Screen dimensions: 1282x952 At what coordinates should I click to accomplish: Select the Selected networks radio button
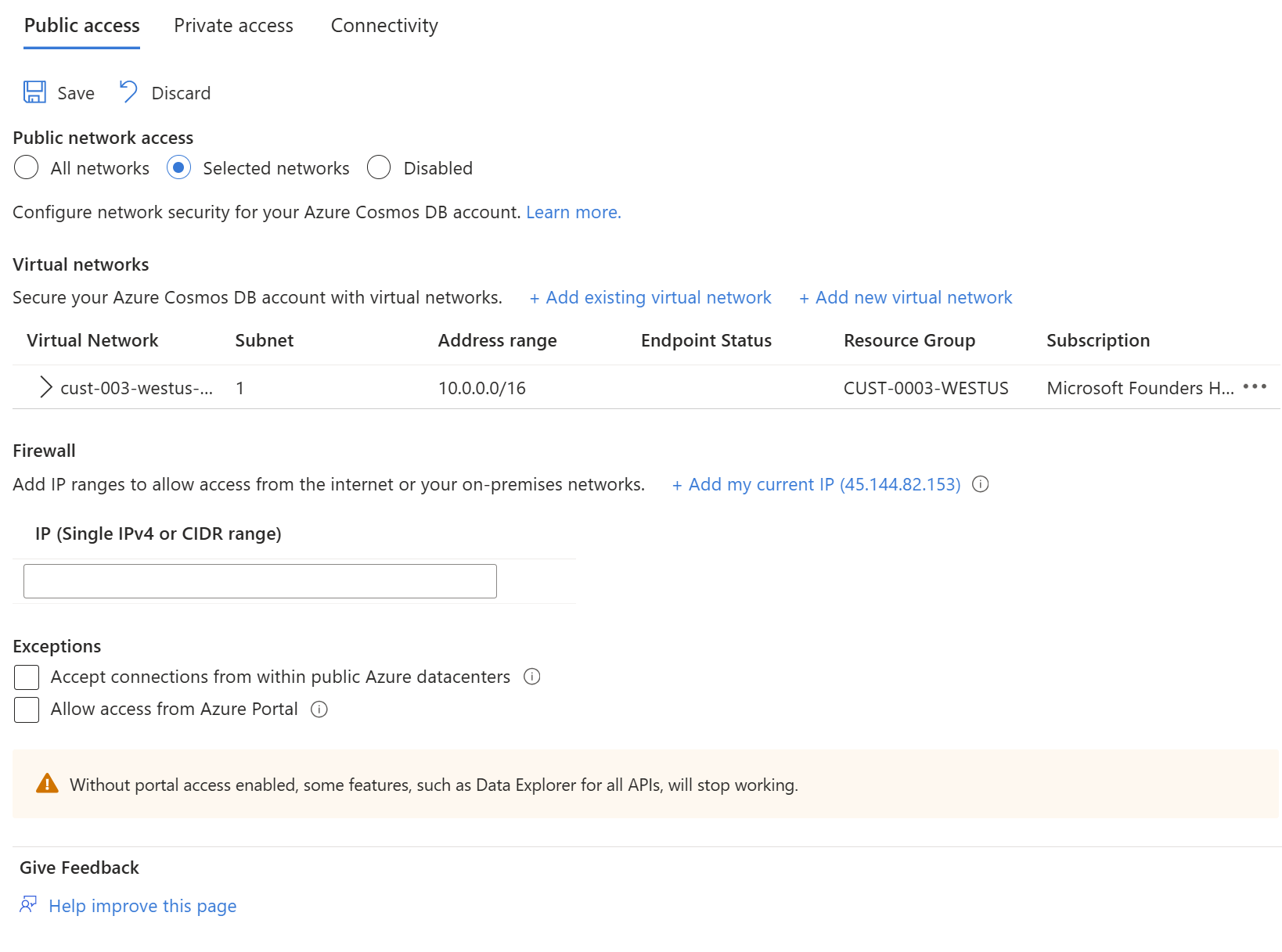[178, 167]
